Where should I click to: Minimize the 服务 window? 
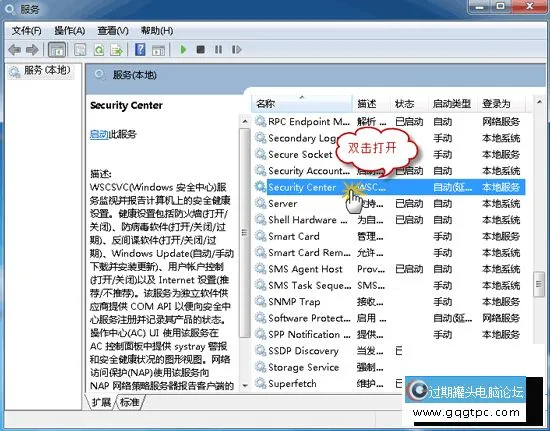coord(480,6)
